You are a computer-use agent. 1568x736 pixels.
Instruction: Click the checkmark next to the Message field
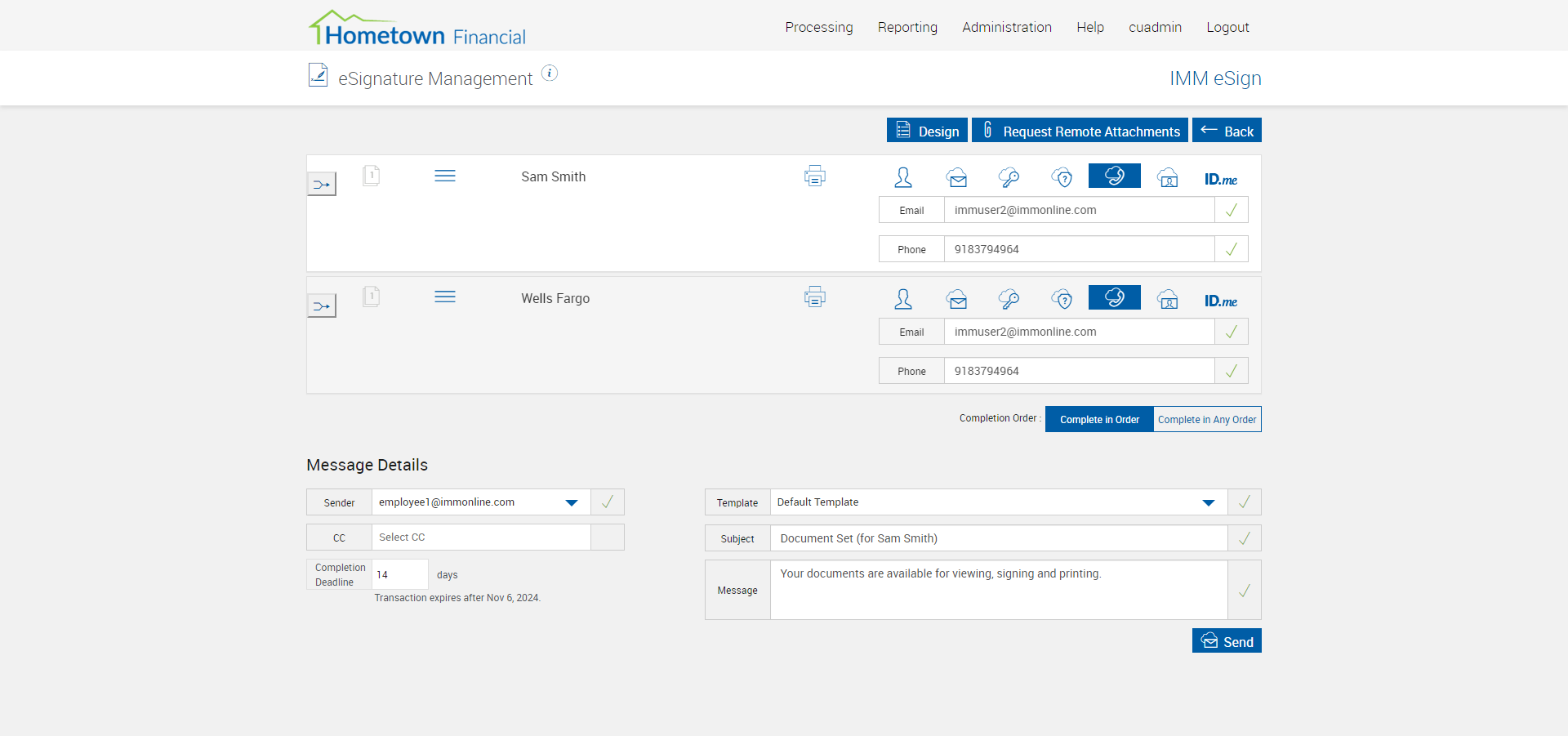coord(1245,590)
